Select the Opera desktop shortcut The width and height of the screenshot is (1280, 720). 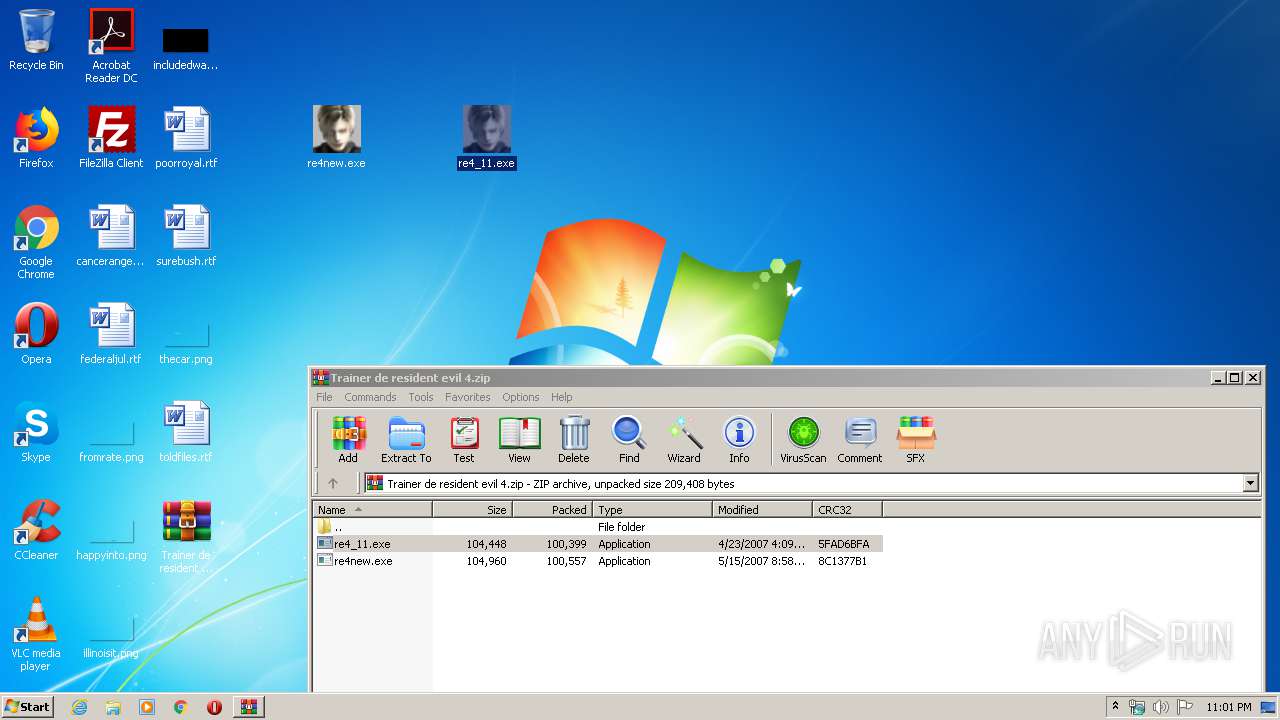click(36, 334)
